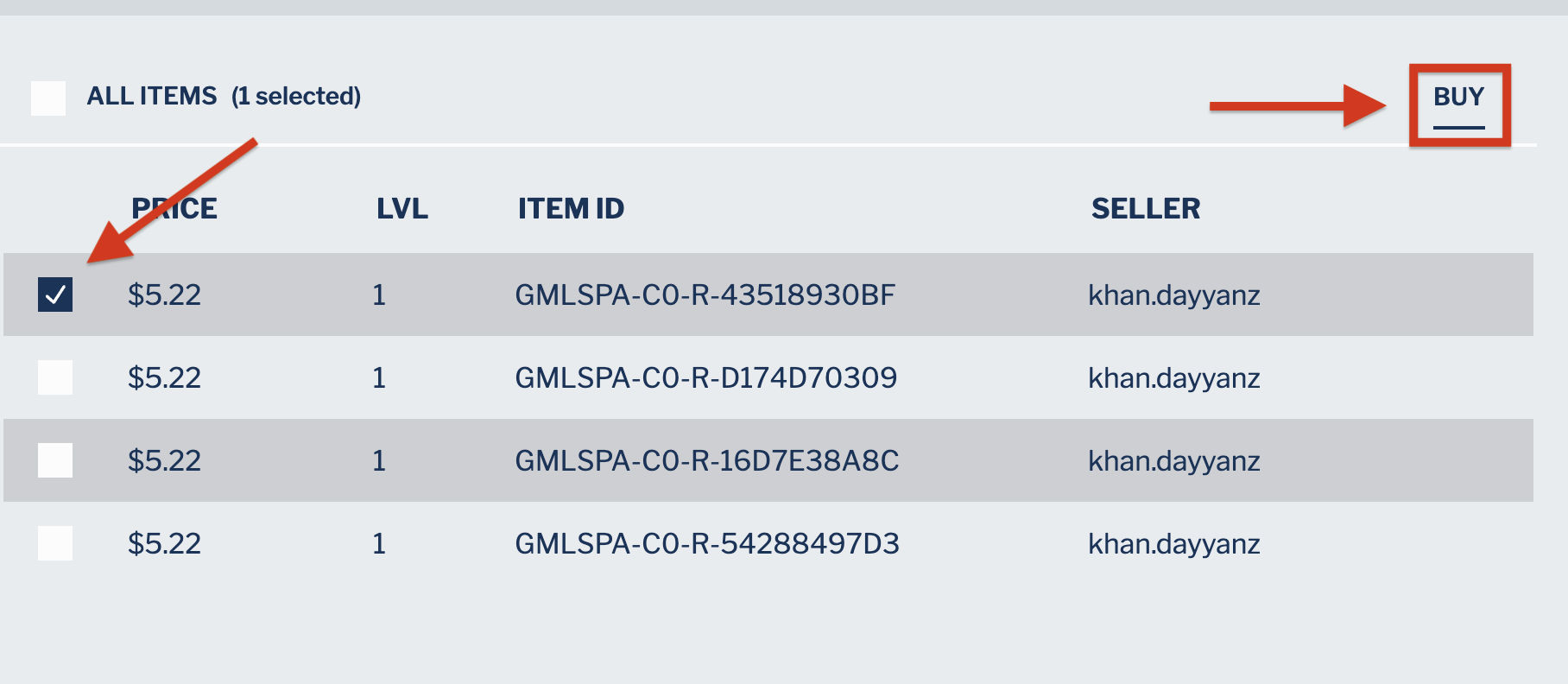Click the SELLER column header

(x=1146, y=208)
